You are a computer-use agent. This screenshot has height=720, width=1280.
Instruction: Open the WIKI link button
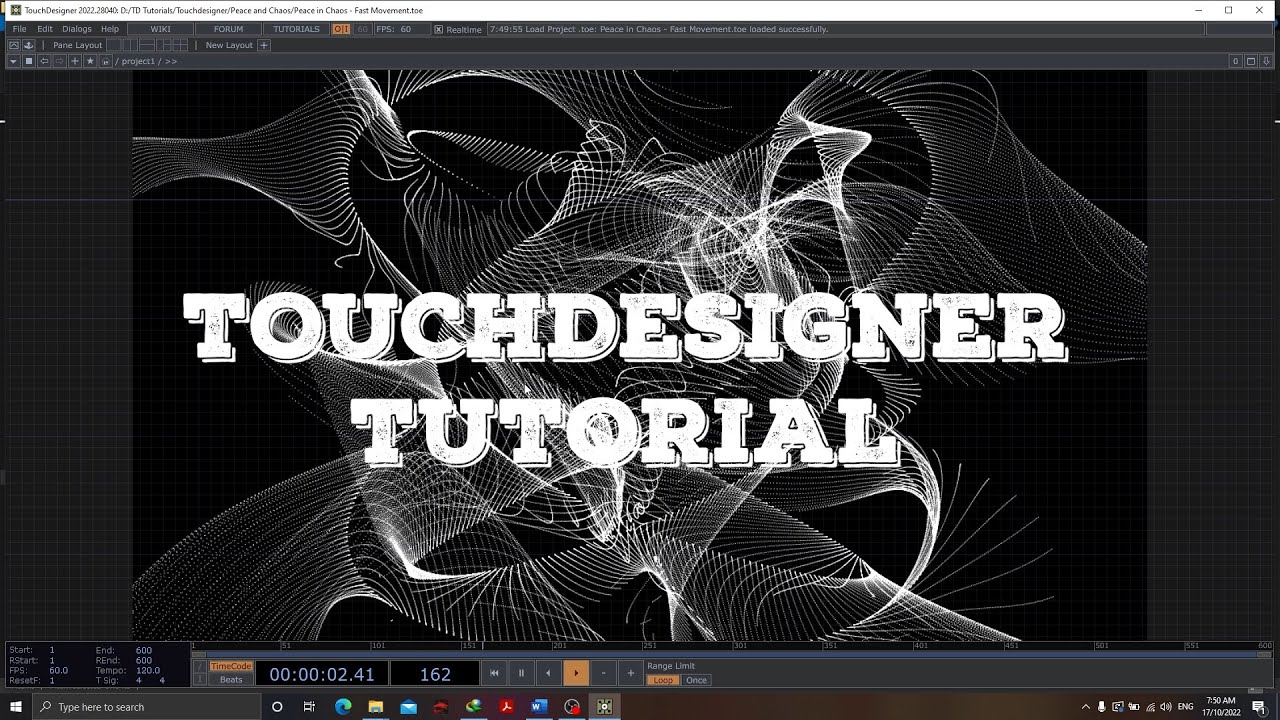pos(160,29)
